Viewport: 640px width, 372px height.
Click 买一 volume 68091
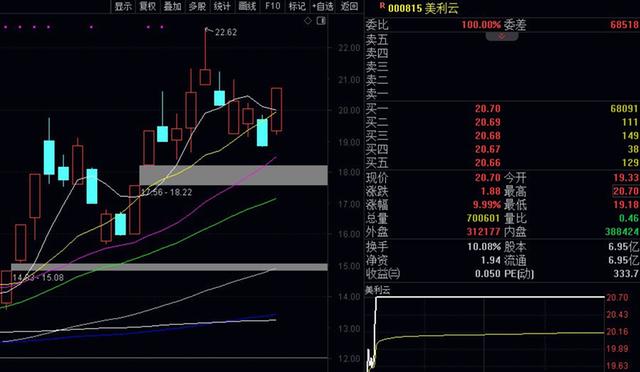pyautogui.click(x=624, y=109)
